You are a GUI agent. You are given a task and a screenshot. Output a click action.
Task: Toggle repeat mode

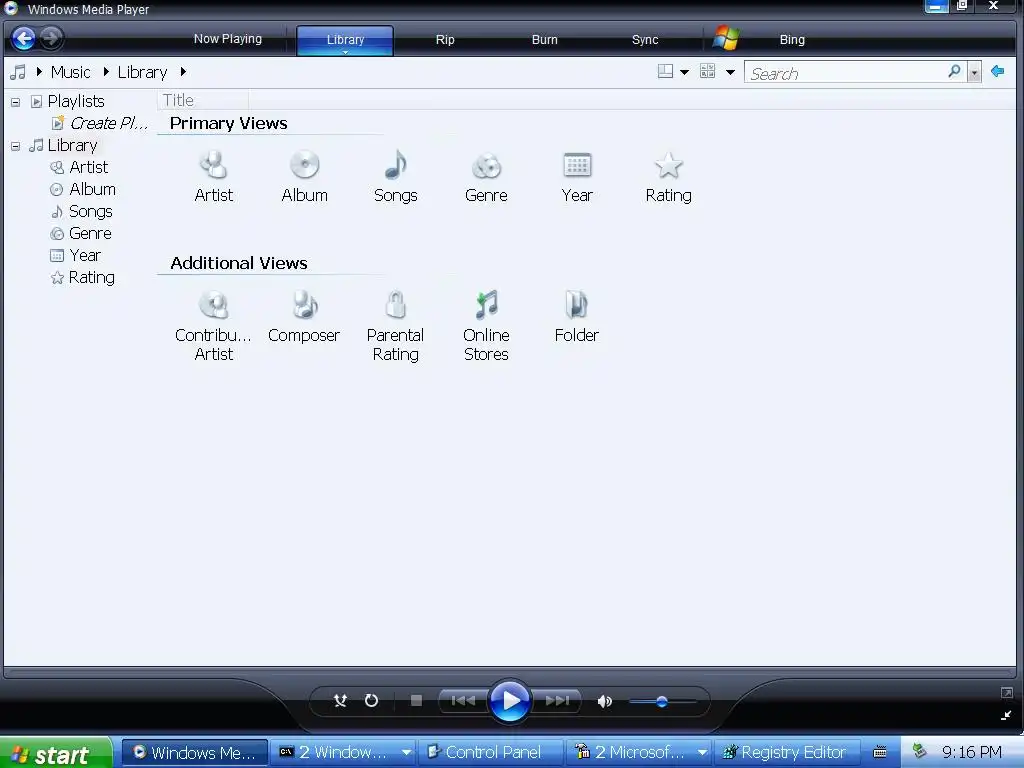pos(371,701)
